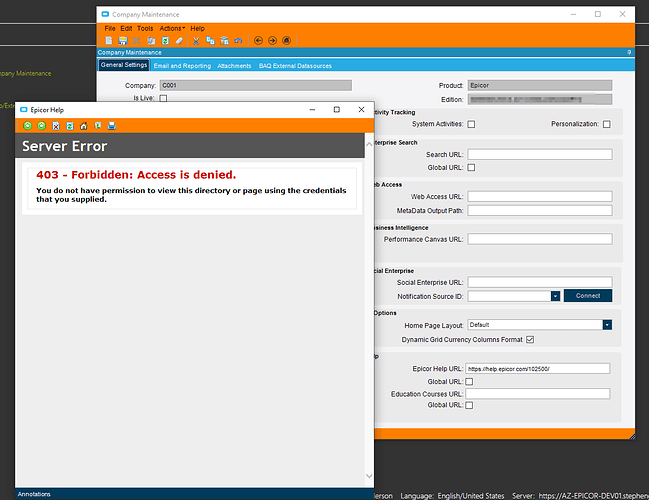This screenshot has width=649, height=500.
Task: Click the Home house icon in Epicor Help
Action: (84, 126)
